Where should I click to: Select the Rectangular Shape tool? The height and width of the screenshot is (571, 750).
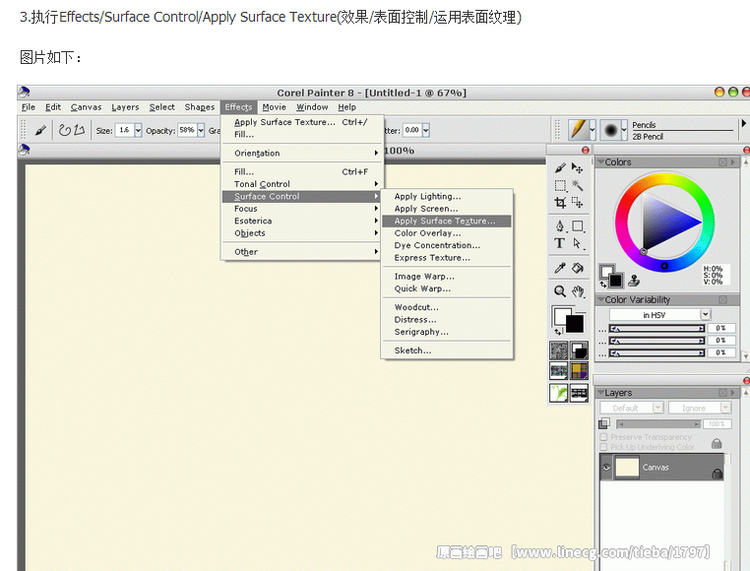[x=577, y=226]
